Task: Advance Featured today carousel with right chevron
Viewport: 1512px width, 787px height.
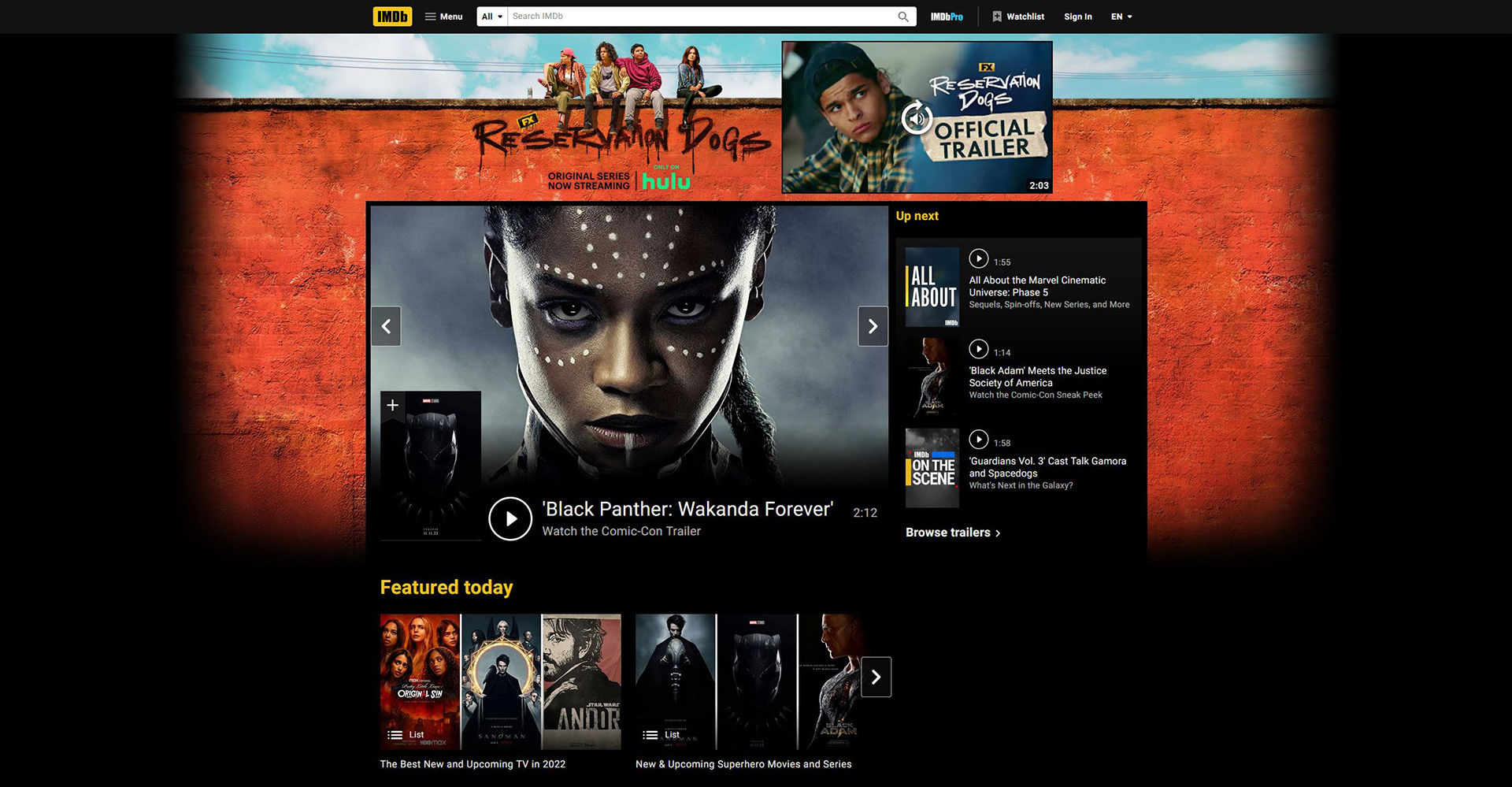Action: point(876,677)
